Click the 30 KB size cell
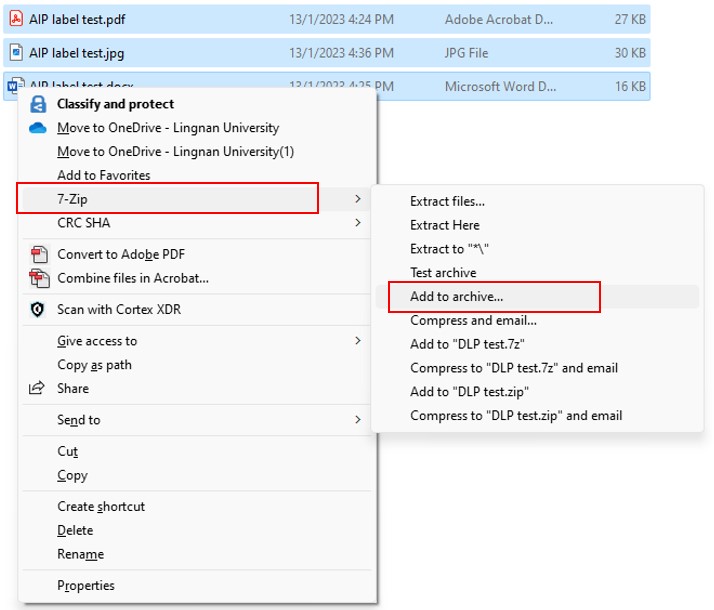Screen dimensions: 714x610 point(630,53)
